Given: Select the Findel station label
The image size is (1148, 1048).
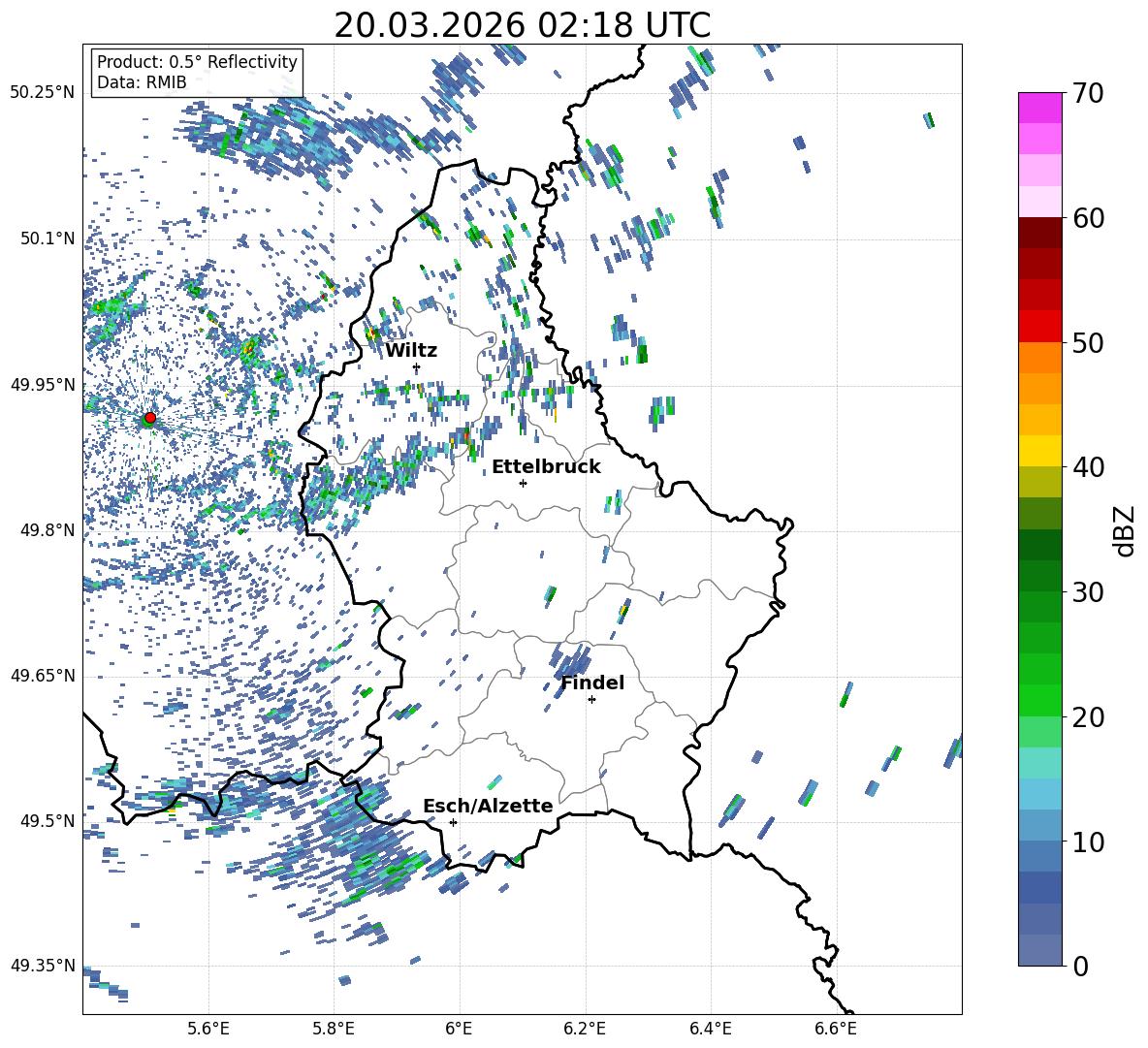Looking at the screenshot, I should pyautogui.click(x=592, y=683).
